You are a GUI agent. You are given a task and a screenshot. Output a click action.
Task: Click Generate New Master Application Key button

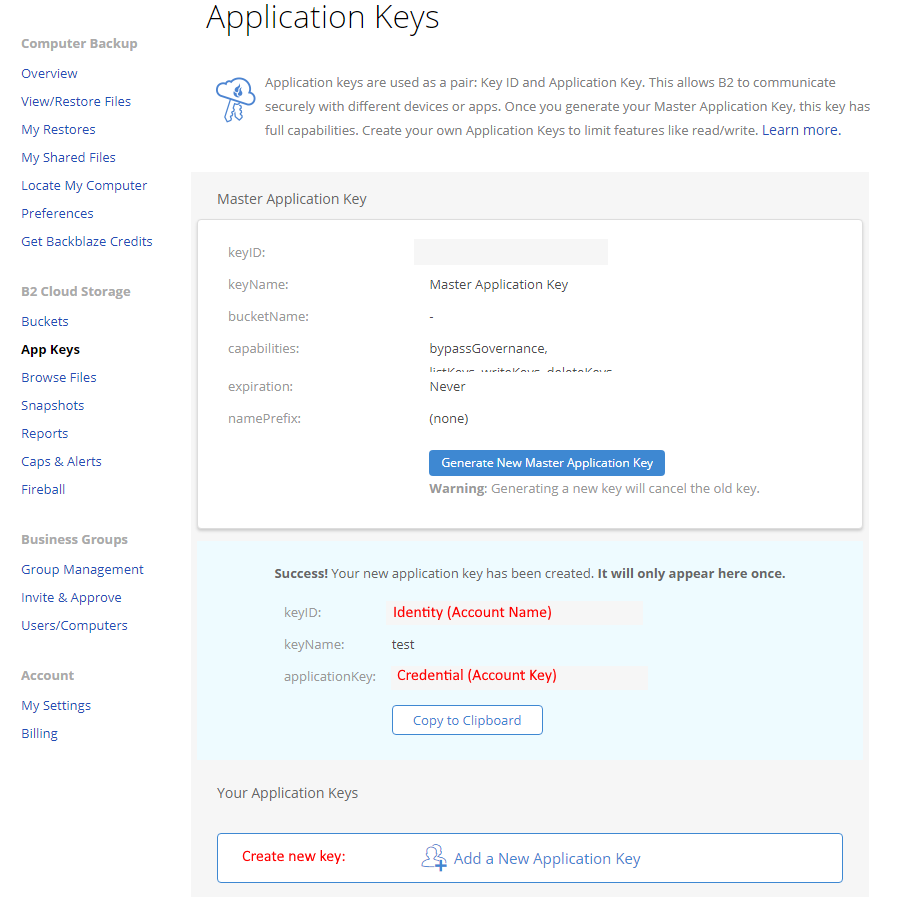point(546,463)
